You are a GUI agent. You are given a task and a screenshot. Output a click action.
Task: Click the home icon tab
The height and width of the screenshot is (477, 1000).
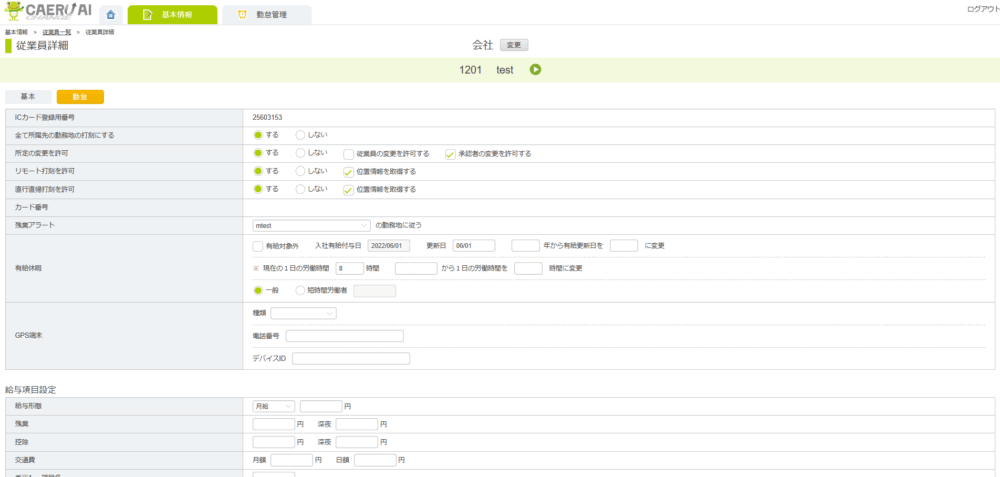[x=110, y=15]
